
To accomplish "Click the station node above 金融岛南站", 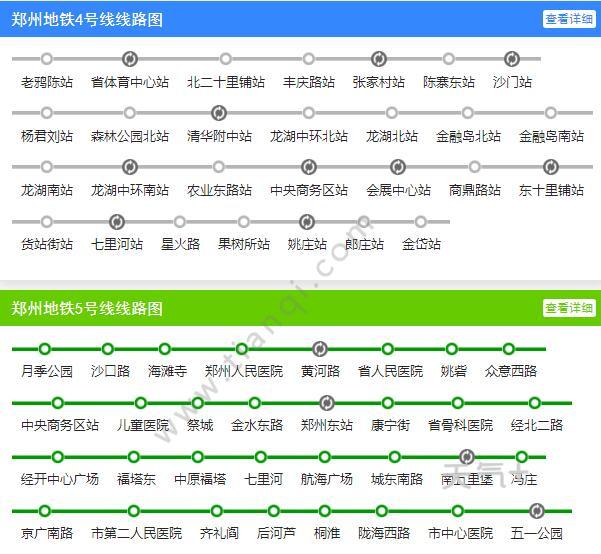I will coord(551,113).
